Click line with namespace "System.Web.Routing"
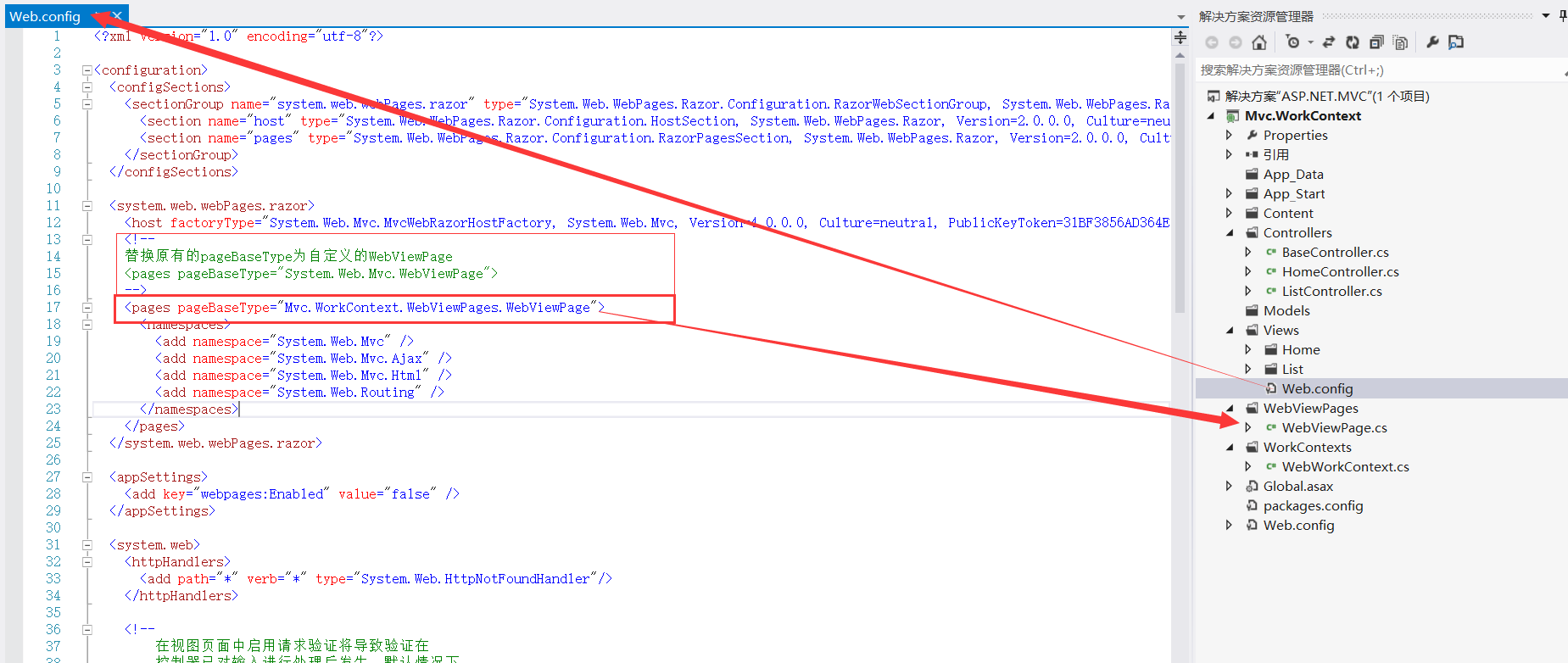This screenshot has height=663, width=1568. tap(300, 393)
